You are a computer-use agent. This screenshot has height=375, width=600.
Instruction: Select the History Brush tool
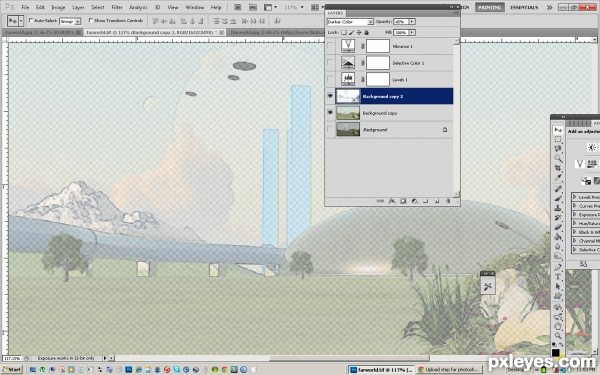(558, 217)
